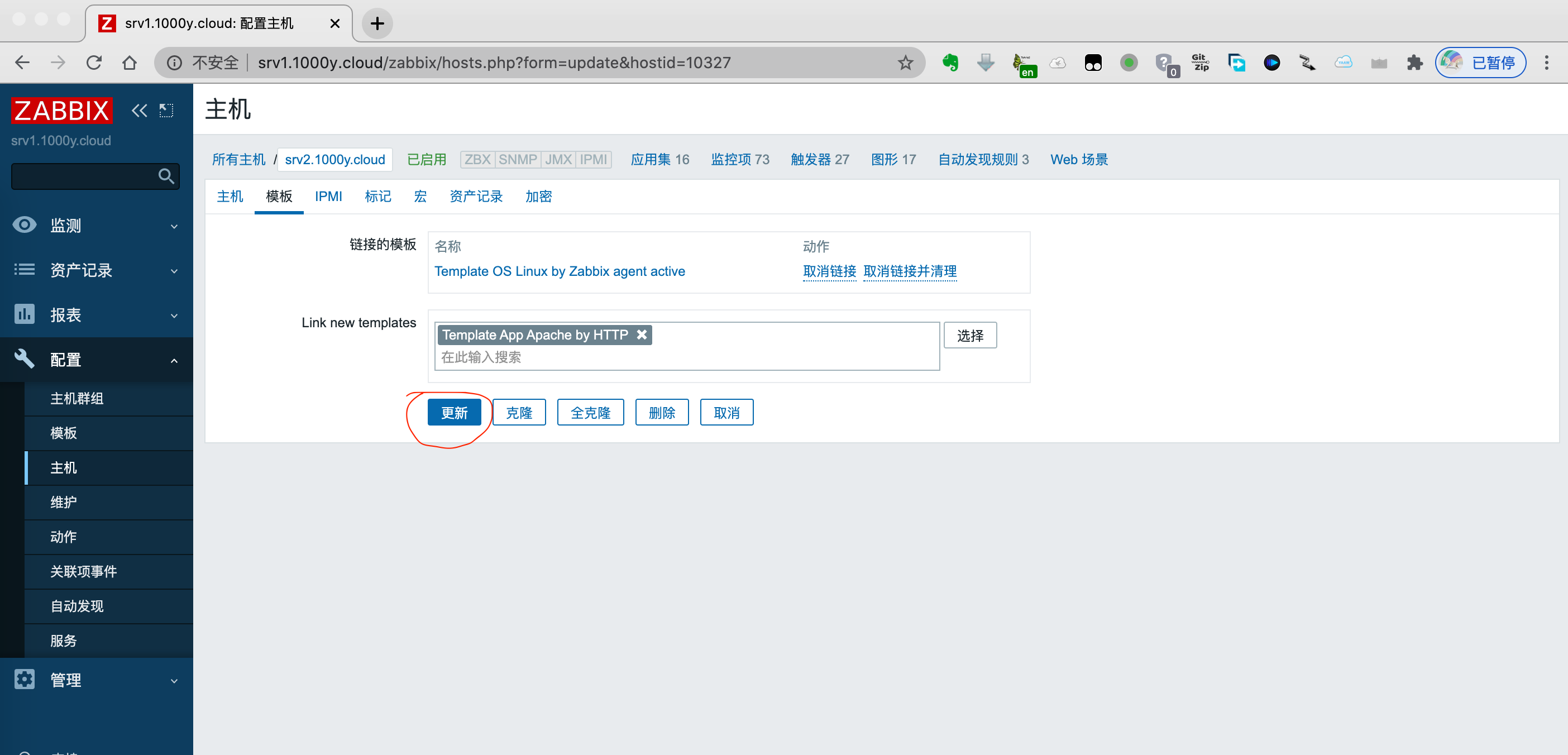Viewport: 1568px width, 755px height.
Task: Open the blue play-circle extension
Action: point(1271,63)
